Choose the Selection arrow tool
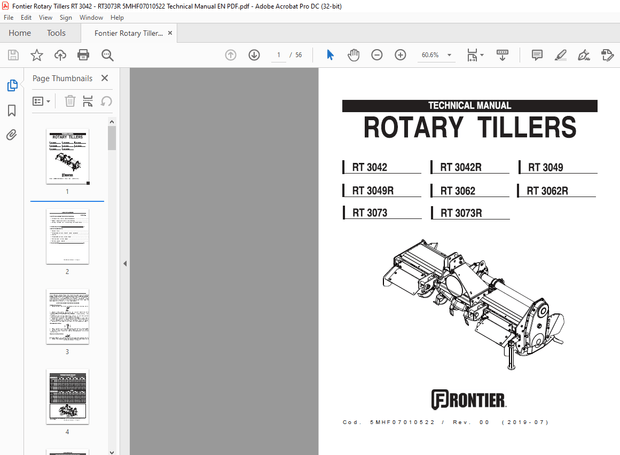The width and height of the screenshot is (620, 455). 330,55
